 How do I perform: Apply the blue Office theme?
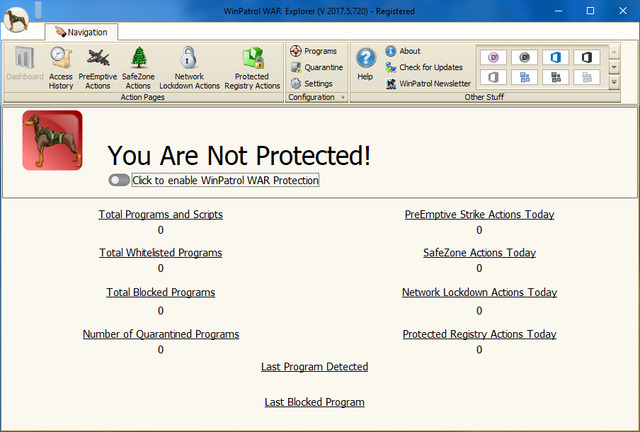coord(556,58)
